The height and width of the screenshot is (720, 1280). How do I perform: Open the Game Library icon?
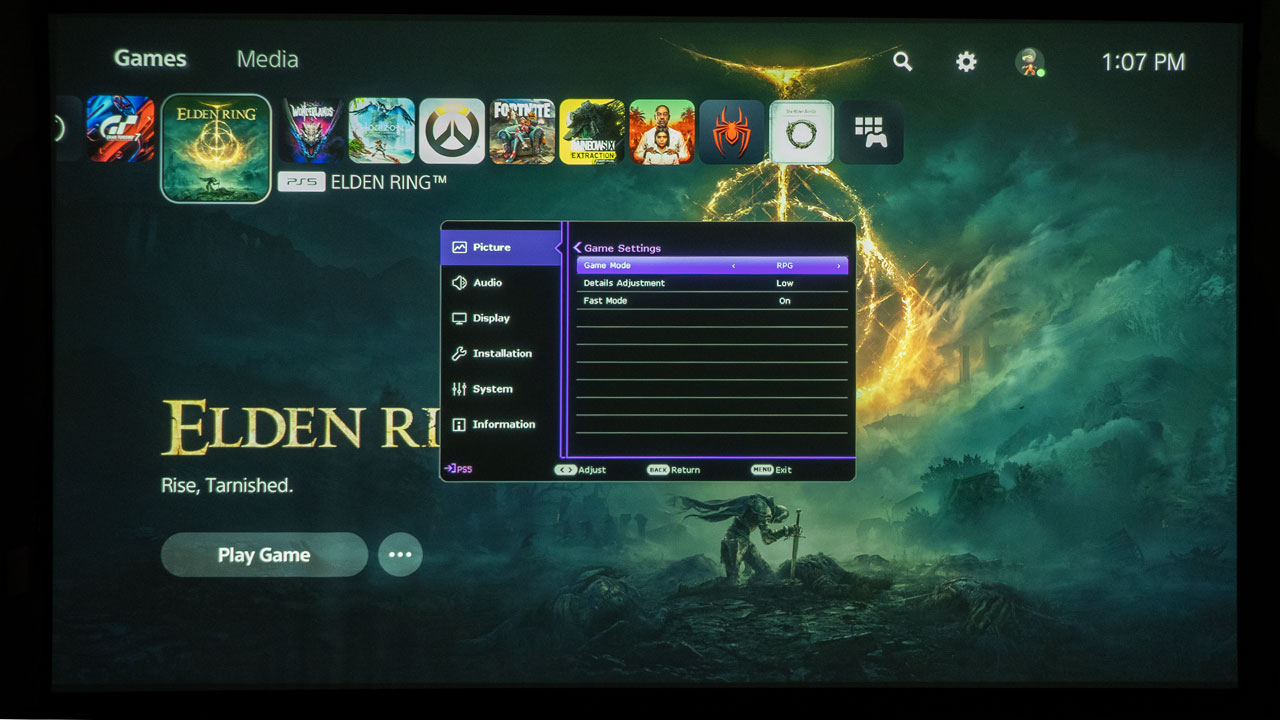[x=871, y=131]
